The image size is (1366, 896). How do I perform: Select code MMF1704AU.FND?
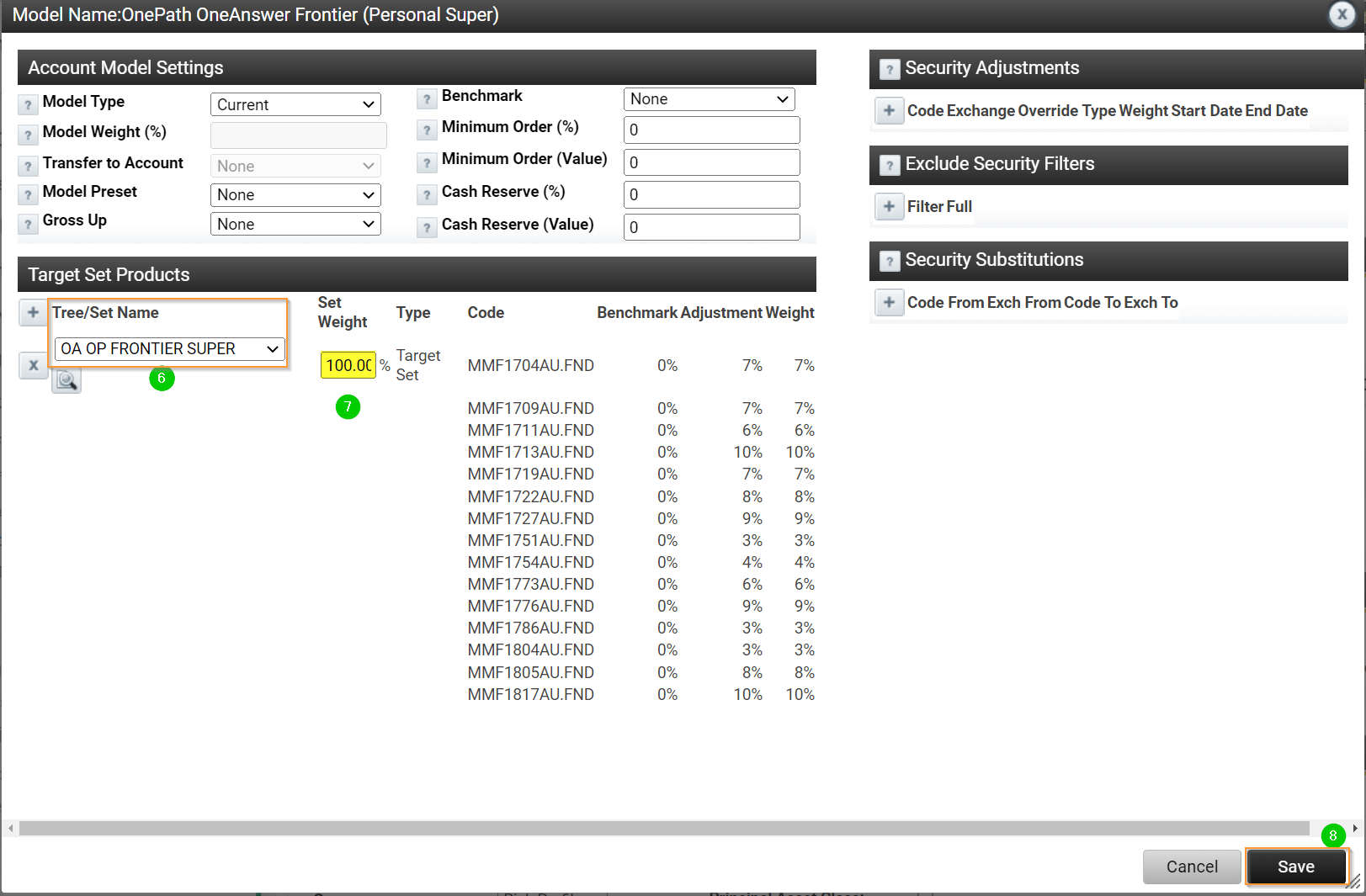coord(531,365)
